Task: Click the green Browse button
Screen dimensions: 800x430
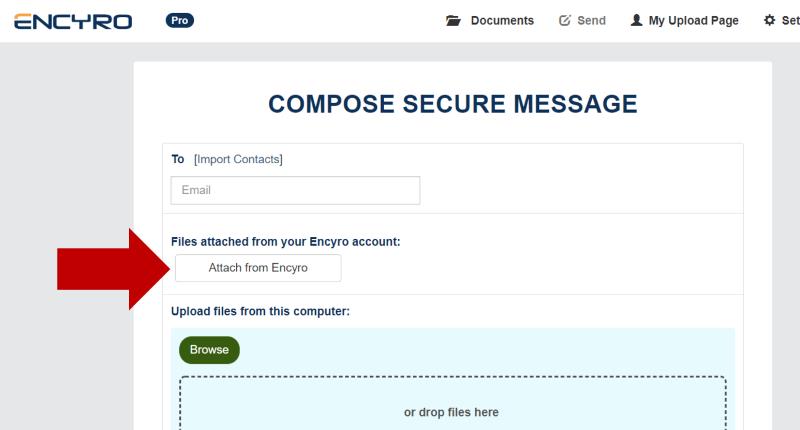Action: pyautogui.click(x=209, y=350)
